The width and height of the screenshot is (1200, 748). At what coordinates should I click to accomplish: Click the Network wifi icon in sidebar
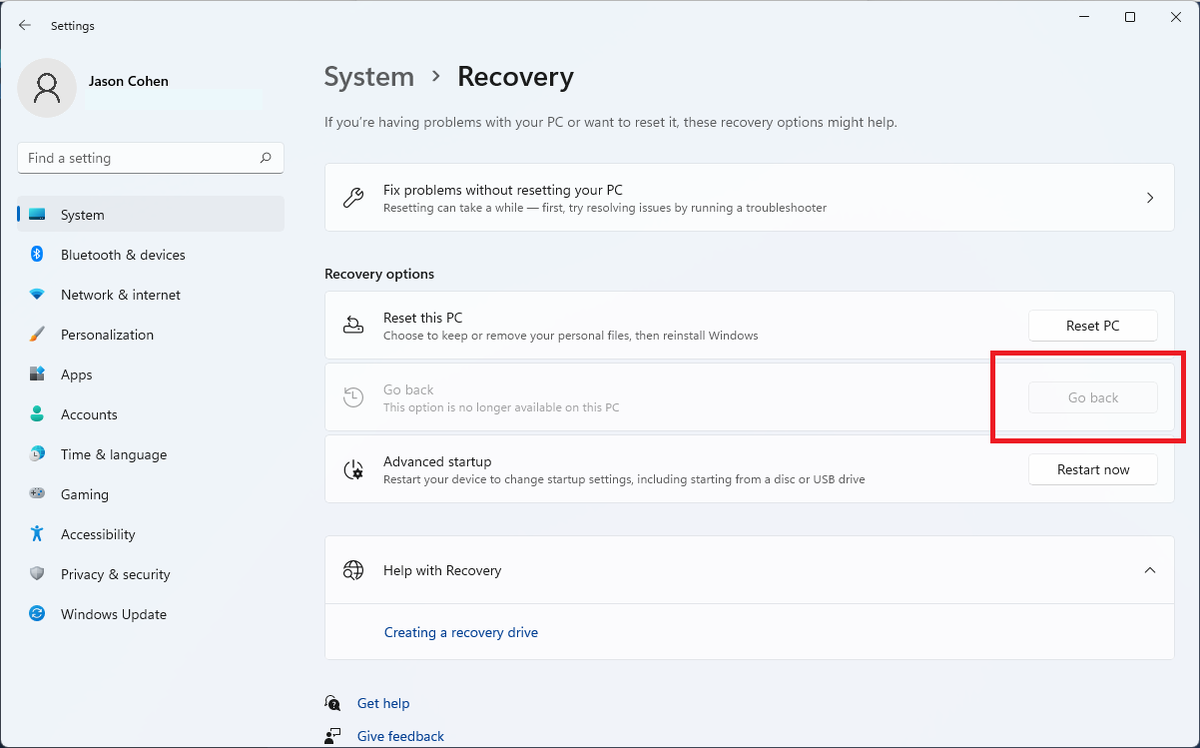[x=37, y=294]
